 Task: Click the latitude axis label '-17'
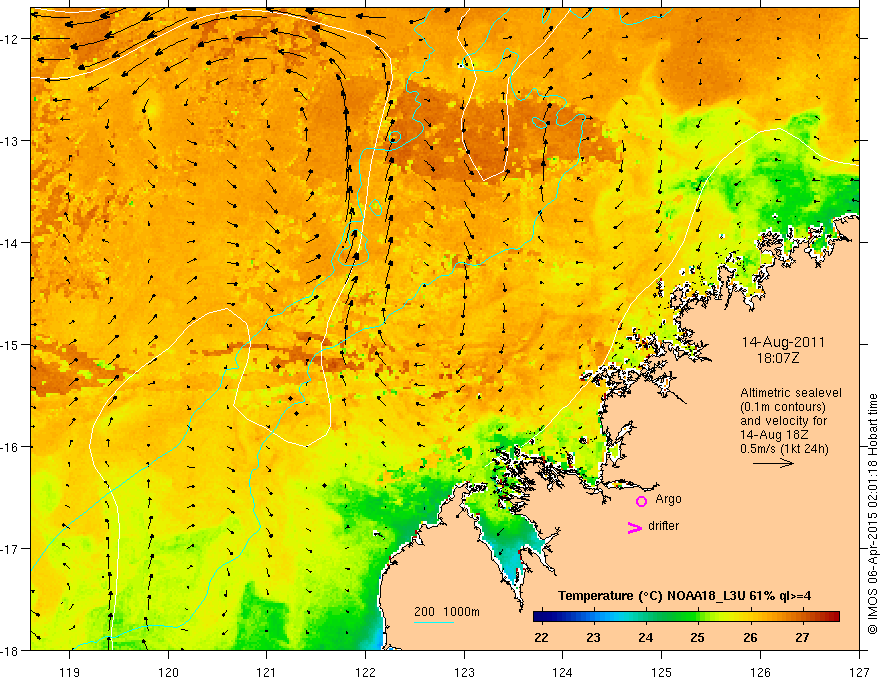point(11,549)
